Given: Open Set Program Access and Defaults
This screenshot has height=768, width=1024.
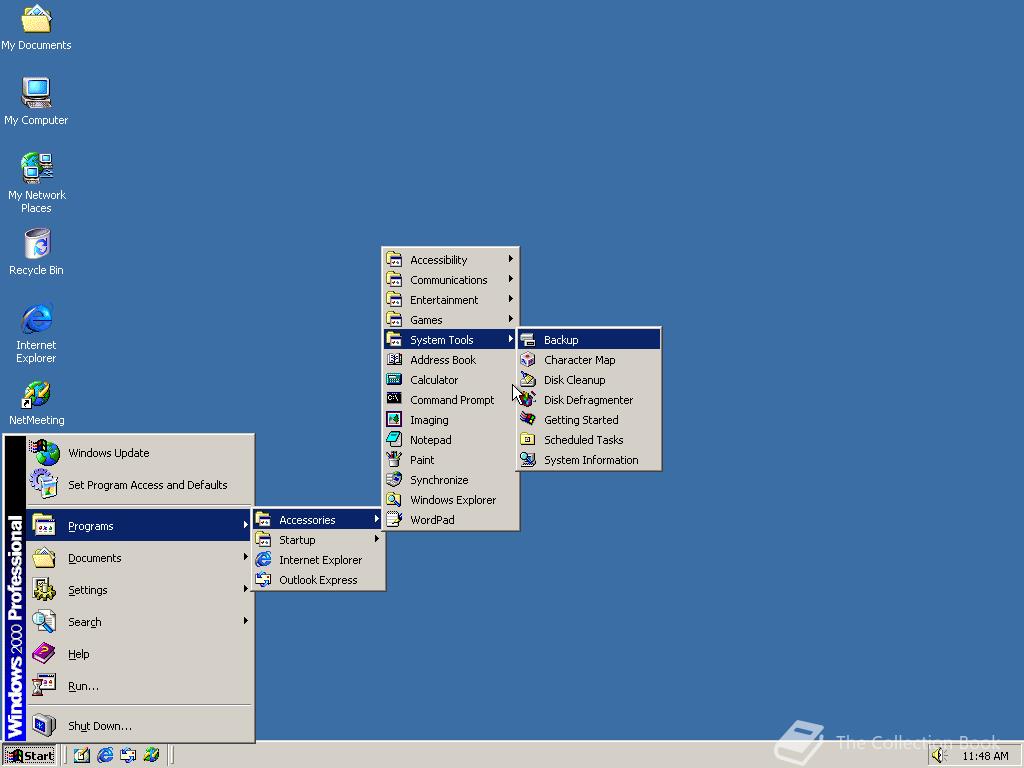Looking at the screenshot, I should coord(140,485).
